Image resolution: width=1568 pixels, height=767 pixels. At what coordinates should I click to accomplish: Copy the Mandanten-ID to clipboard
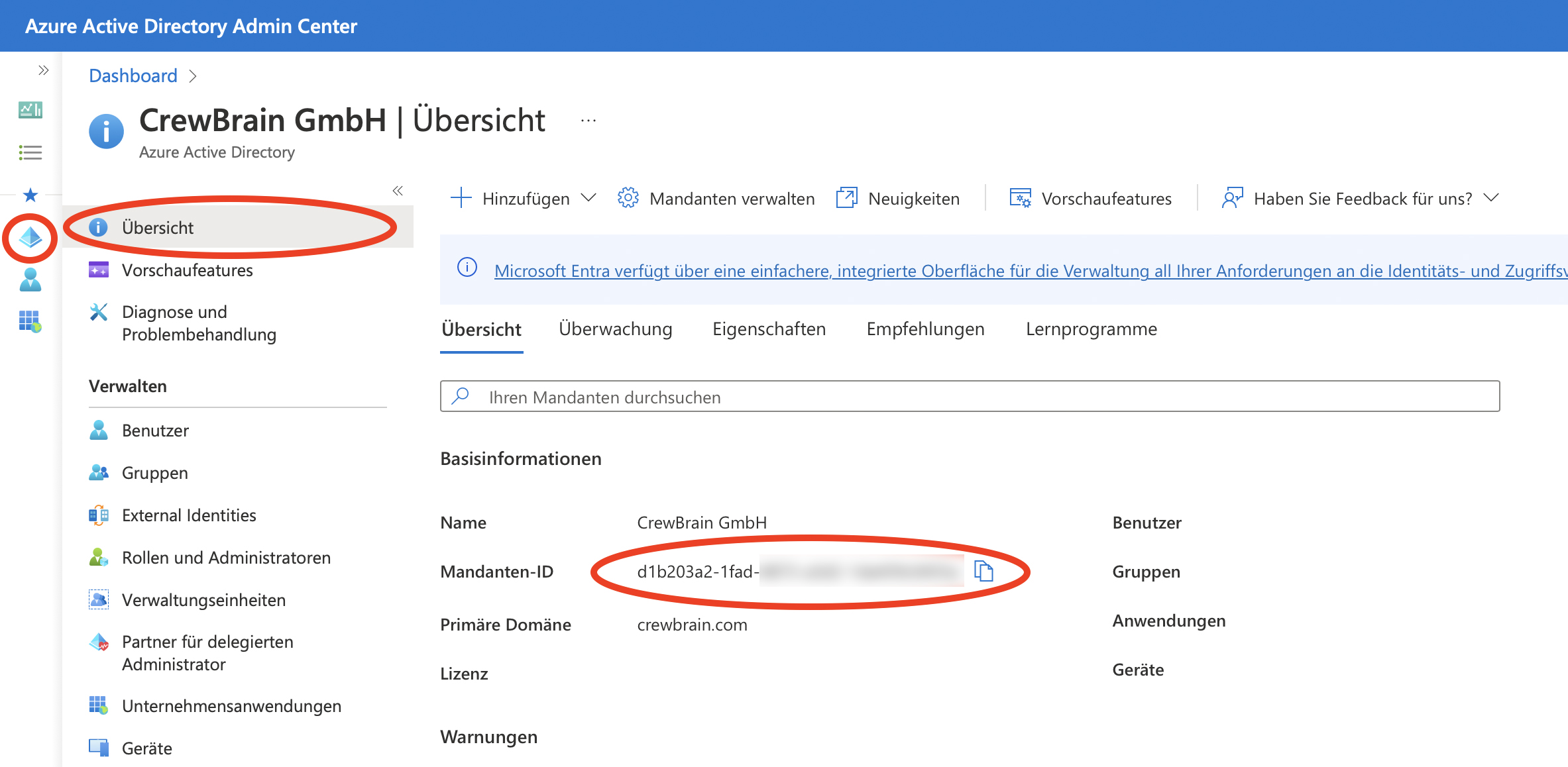pos(983,570)
